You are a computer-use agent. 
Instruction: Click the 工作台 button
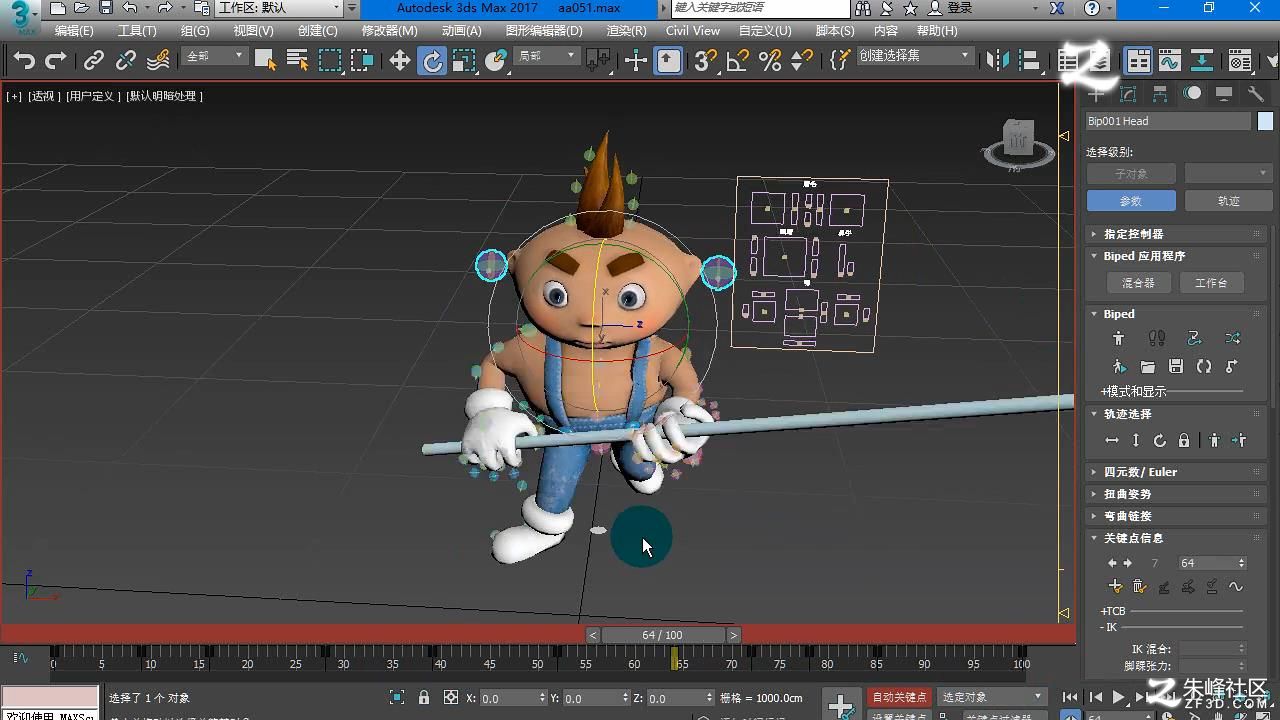[x=1211, y=283]
